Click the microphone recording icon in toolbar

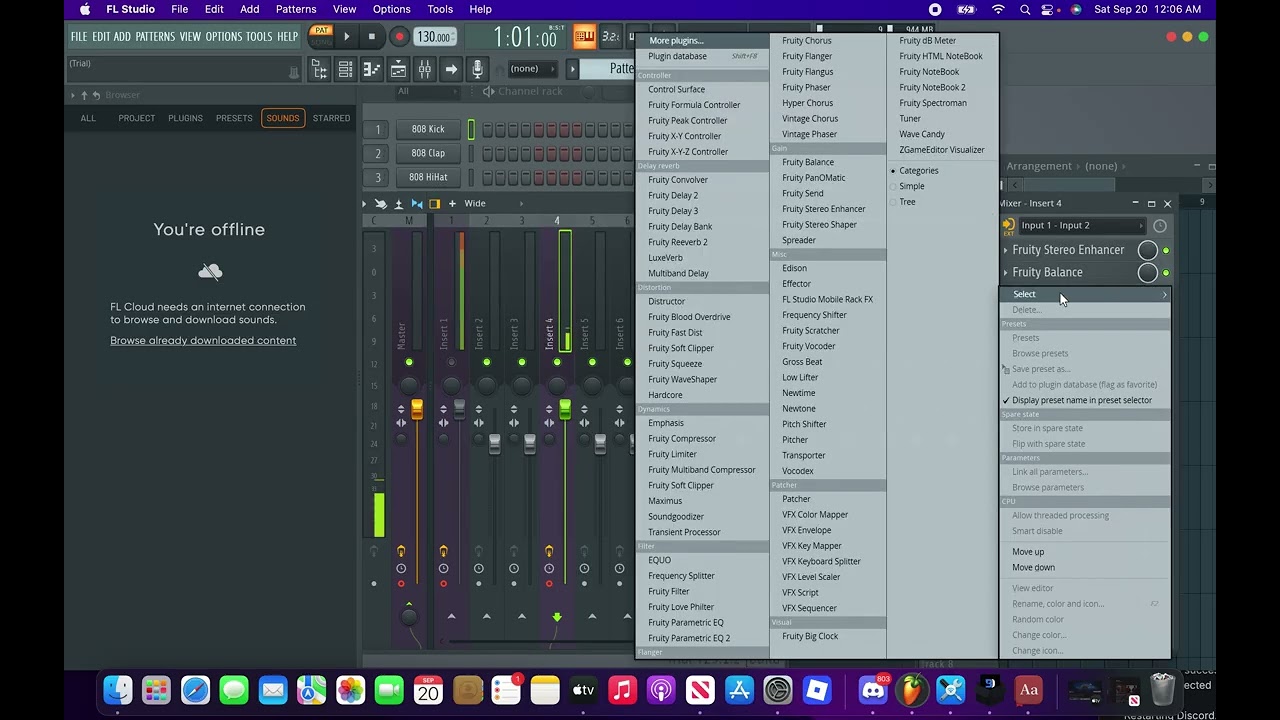click(x=477, y=69)
